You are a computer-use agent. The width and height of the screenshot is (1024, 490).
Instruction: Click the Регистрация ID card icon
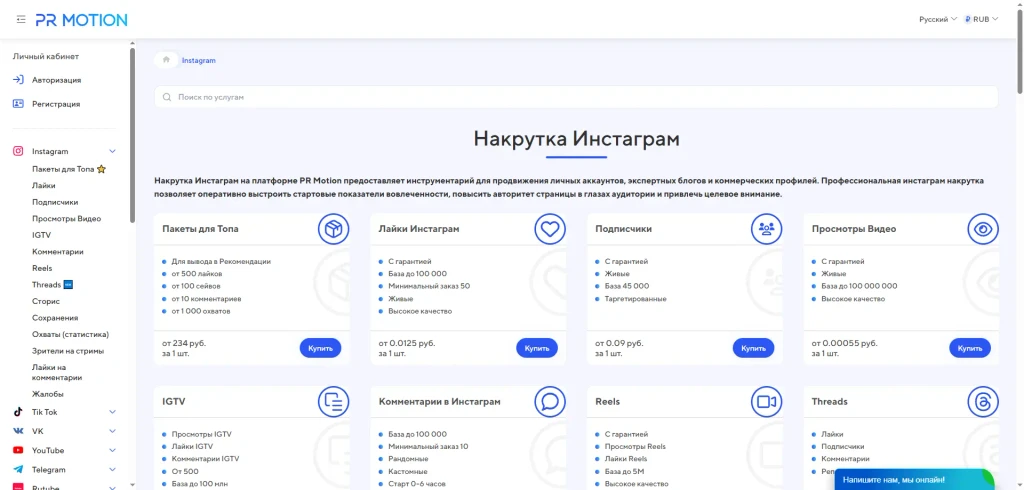(x=18, y=103)
